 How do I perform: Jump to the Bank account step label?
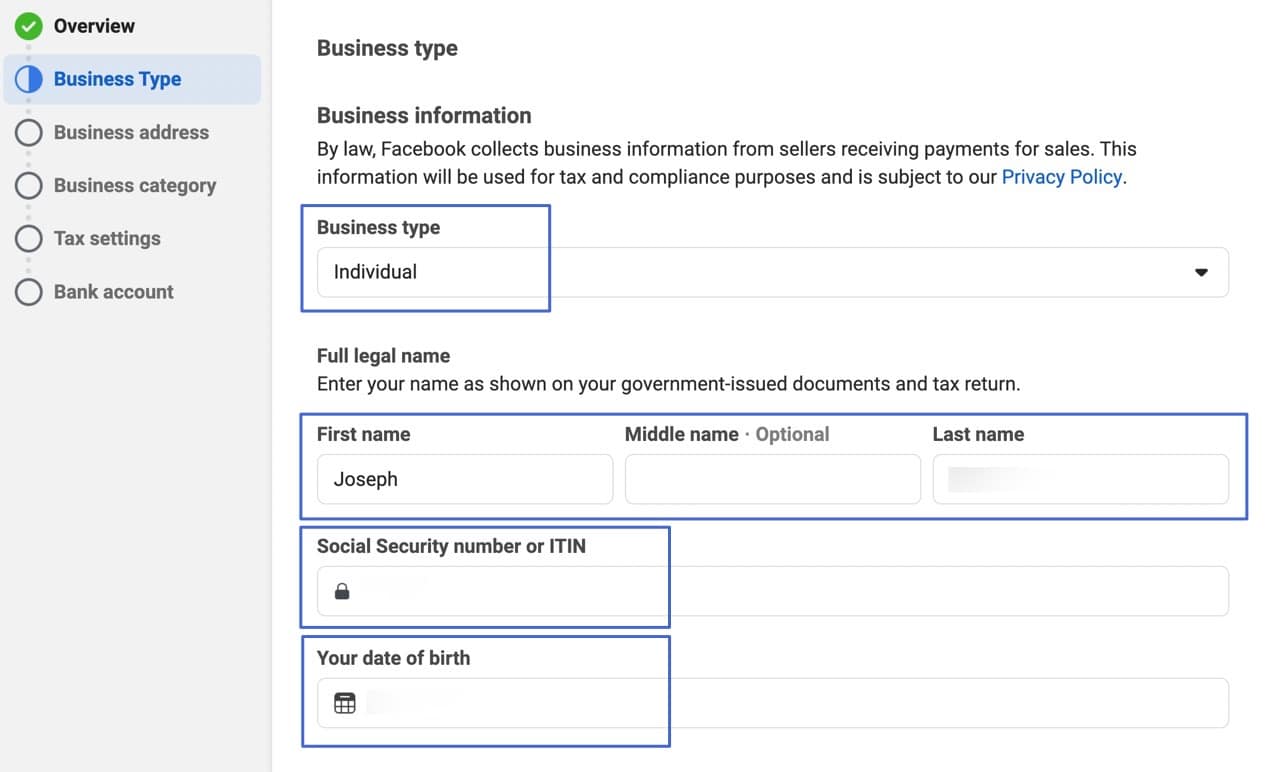click(113, 291)
